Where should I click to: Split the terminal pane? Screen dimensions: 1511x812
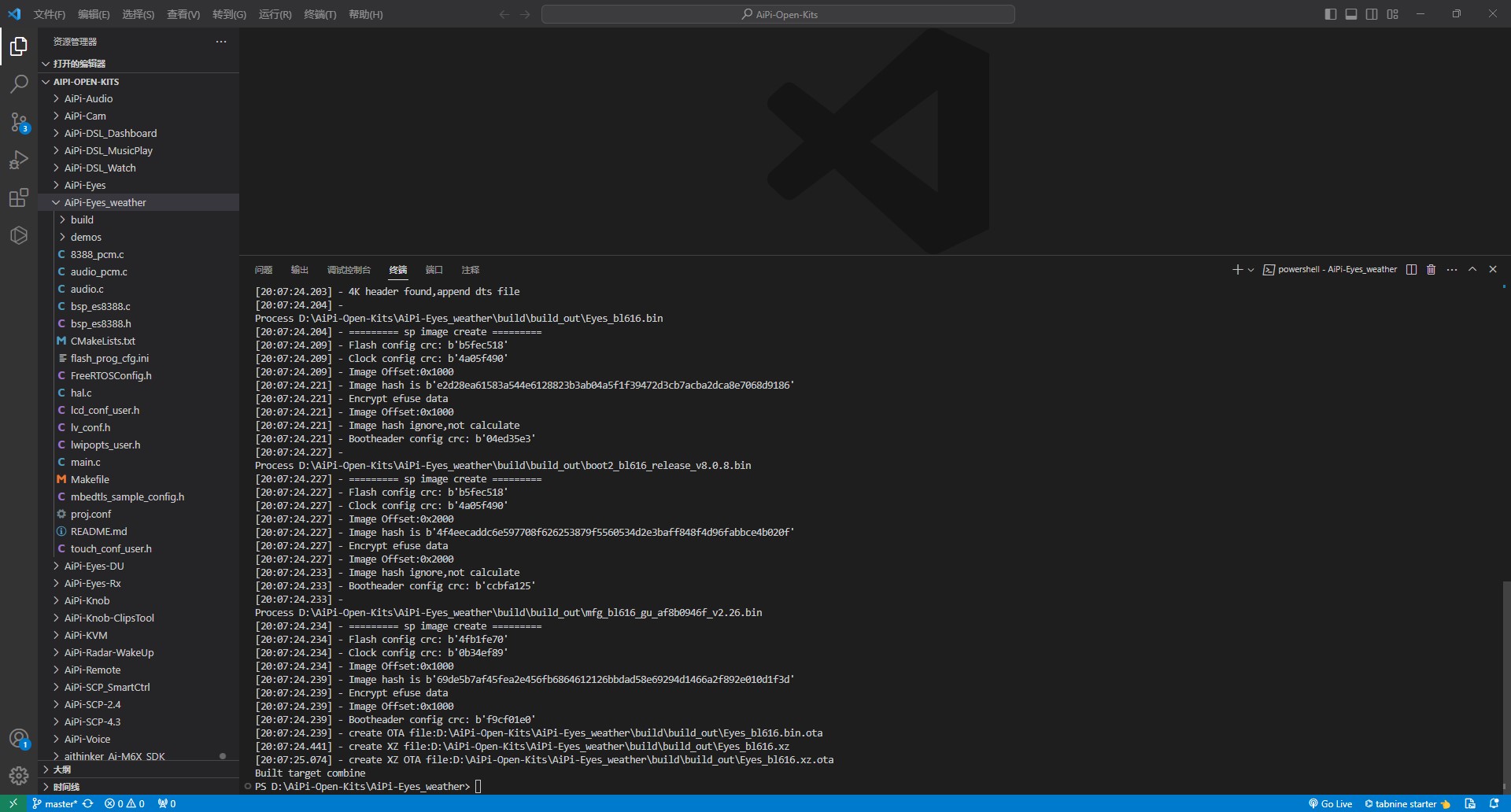click(1411, 270)
